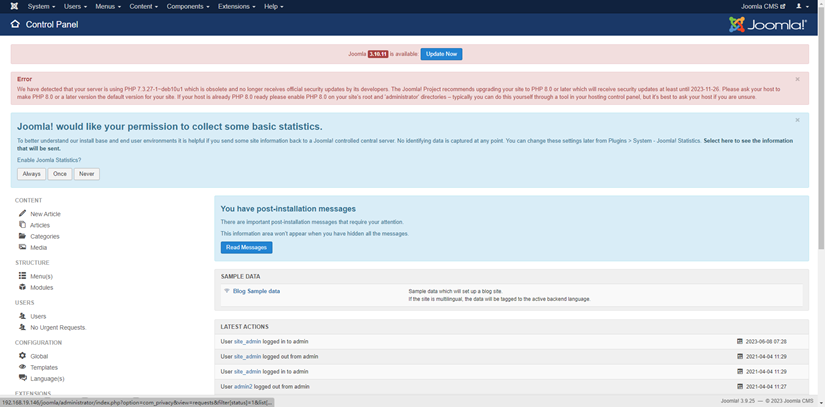This screenshot has width=825, height=407.
Task: Choose Never for Joomla Statistics
Action: pos(86,174)
